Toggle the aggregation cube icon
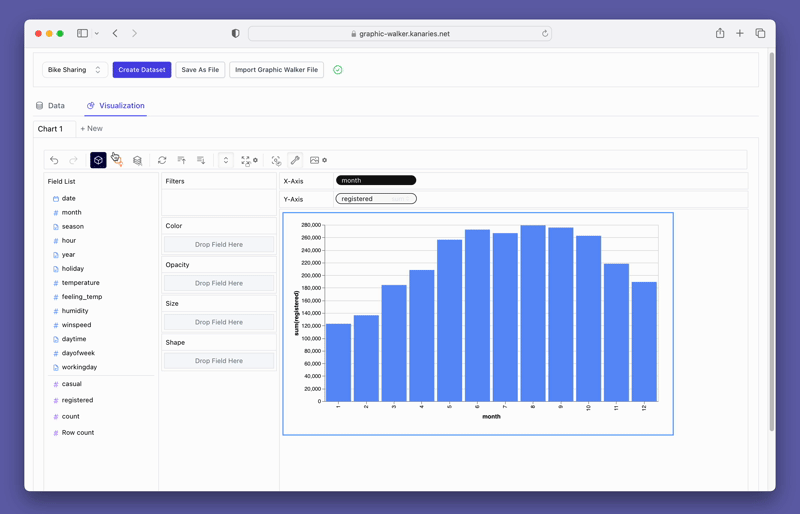 98,160
